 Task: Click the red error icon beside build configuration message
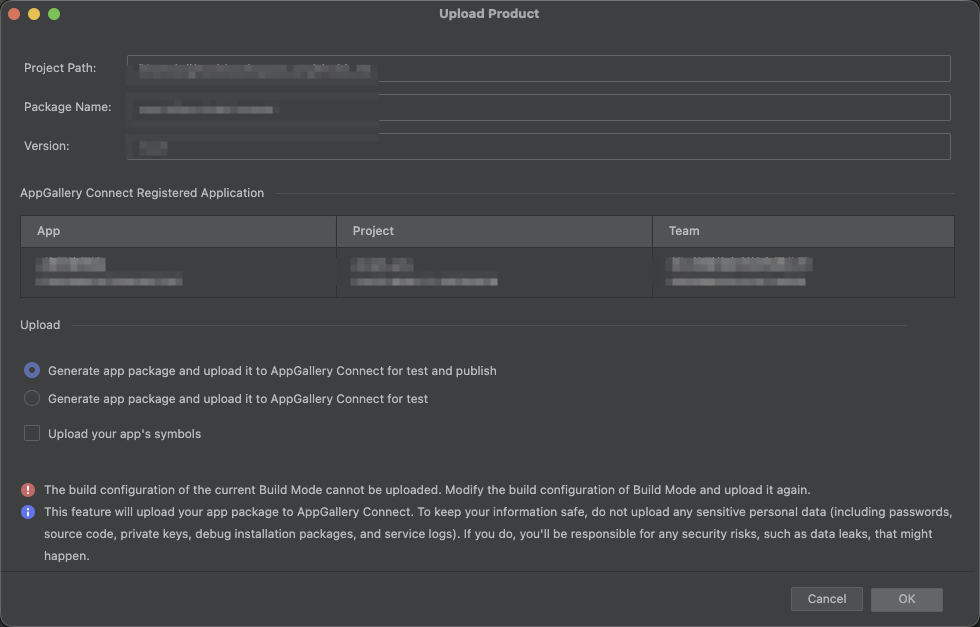tap(28, 489)
